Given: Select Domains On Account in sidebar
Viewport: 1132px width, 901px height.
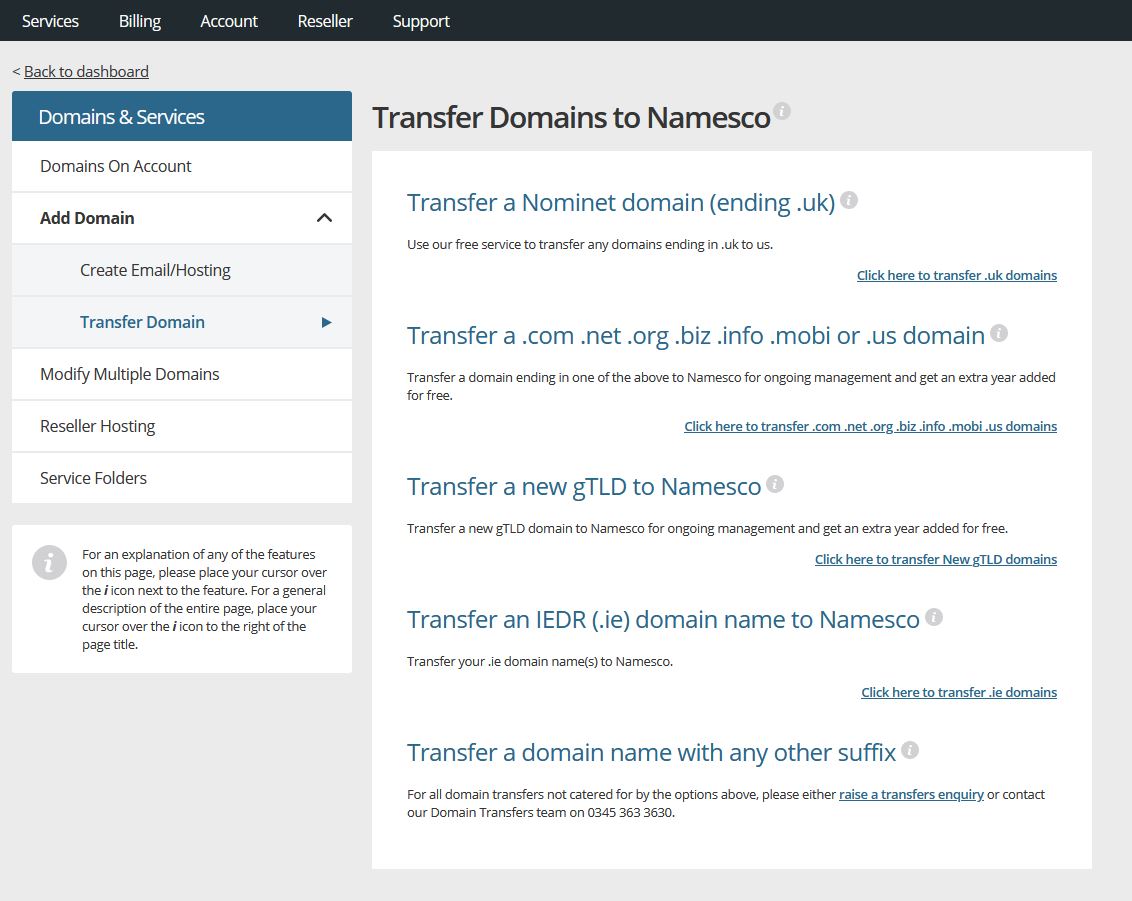Looking at the screenshot, I should coord(182,166).
